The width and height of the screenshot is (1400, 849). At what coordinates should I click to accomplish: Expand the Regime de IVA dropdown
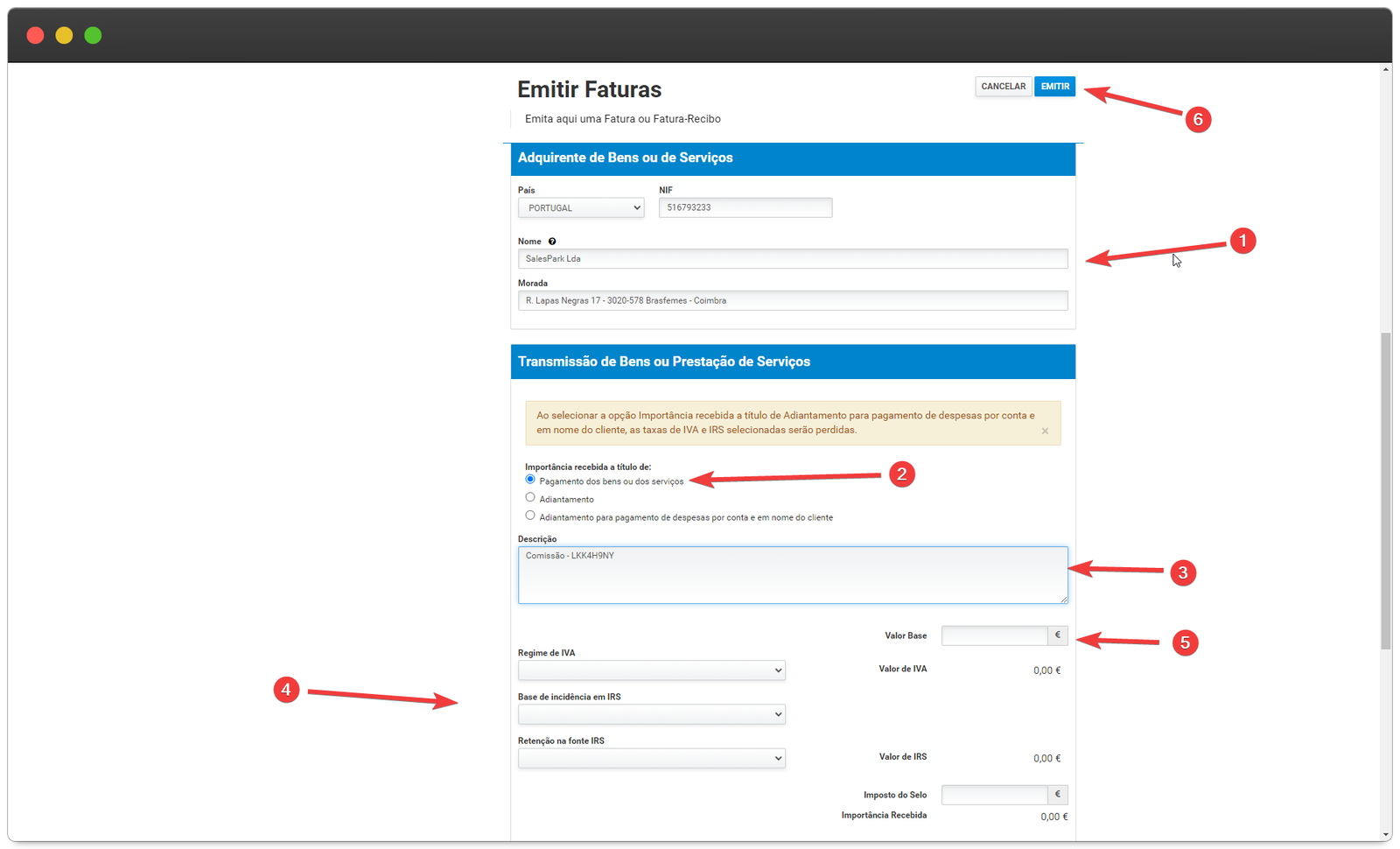click(x=651, y=670)
